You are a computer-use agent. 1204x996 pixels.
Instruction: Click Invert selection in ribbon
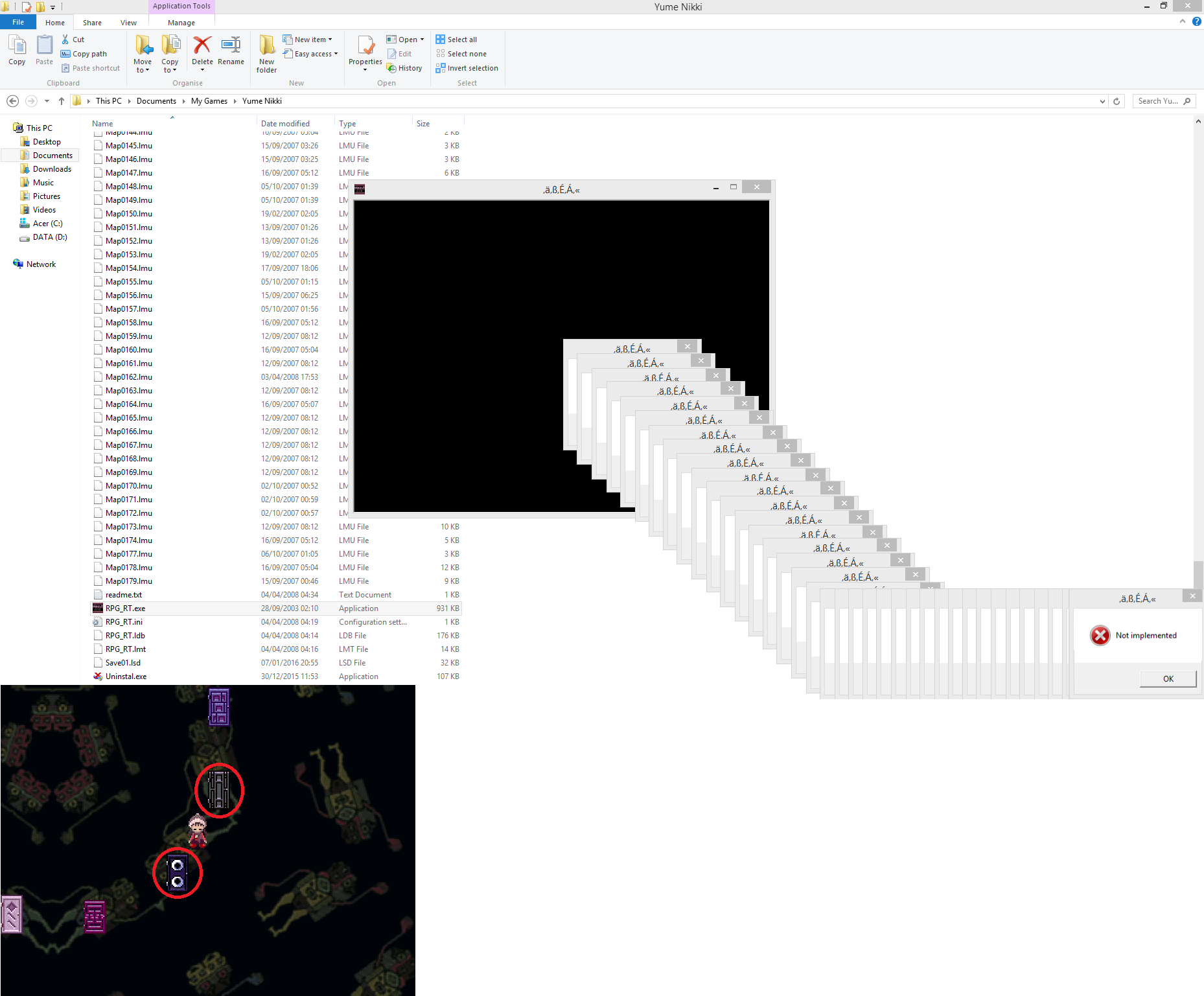pos(467,68)
